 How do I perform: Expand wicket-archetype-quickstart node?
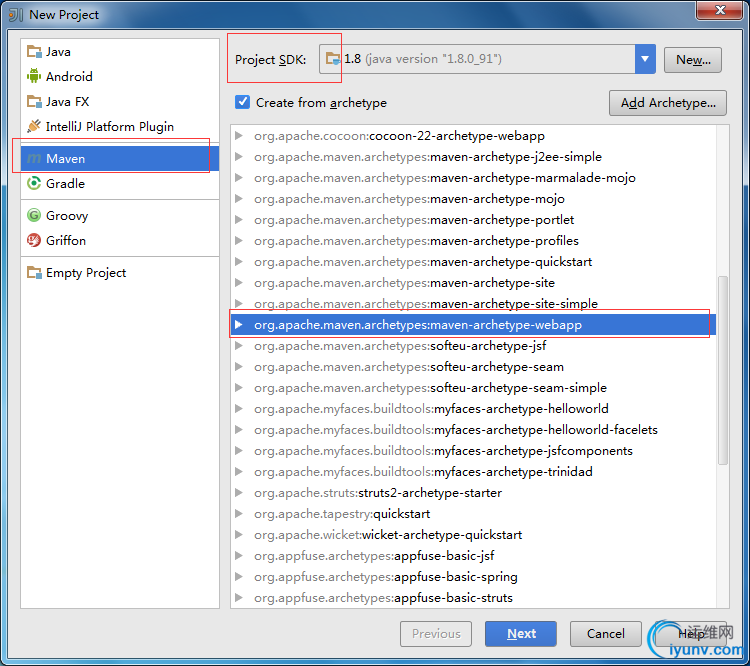point(239,535)
